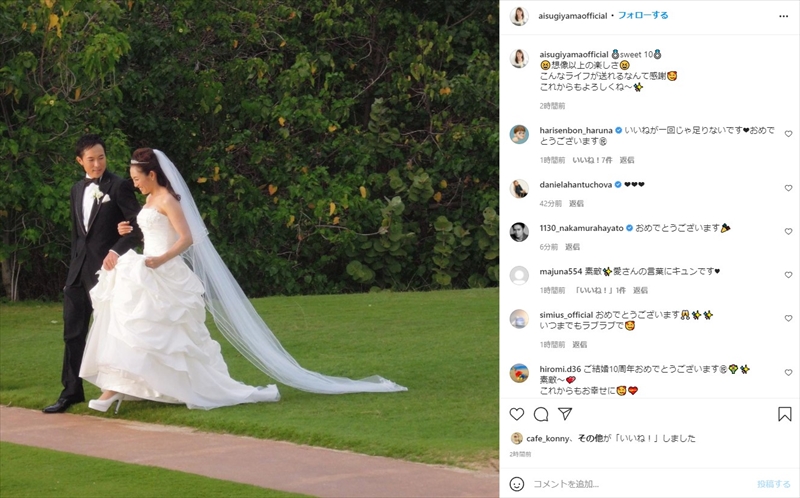Open the comment bubble icon
800x498 pixels.
[x=541, y=414]
